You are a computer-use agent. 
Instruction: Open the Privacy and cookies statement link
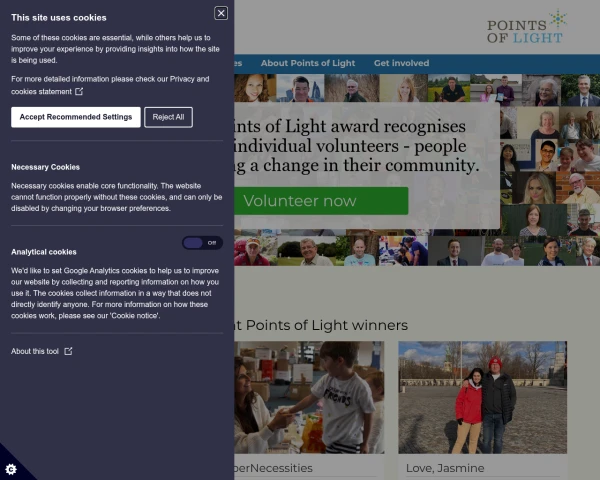coord(110,85)
